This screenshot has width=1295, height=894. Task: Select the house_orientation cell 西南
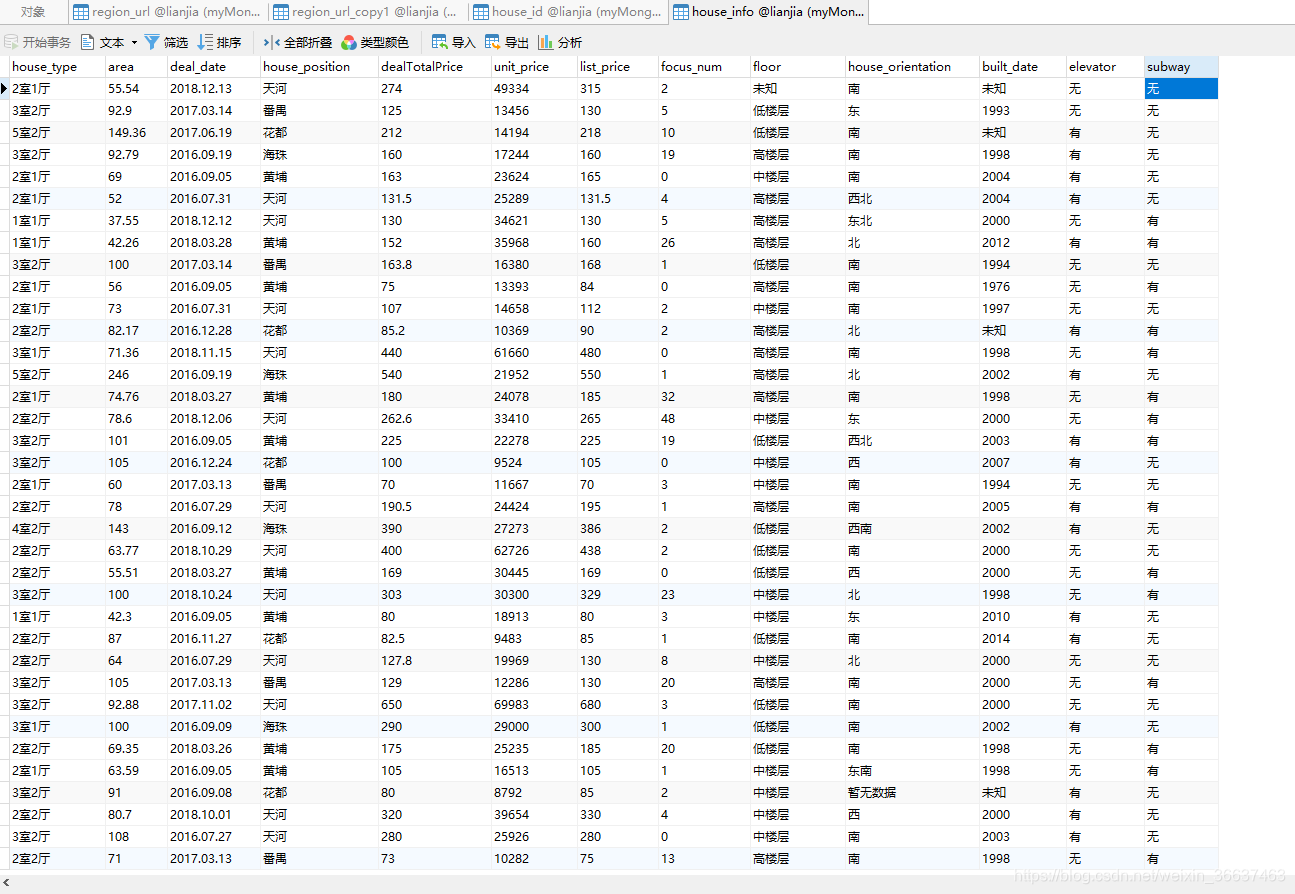tap(912, 529)
